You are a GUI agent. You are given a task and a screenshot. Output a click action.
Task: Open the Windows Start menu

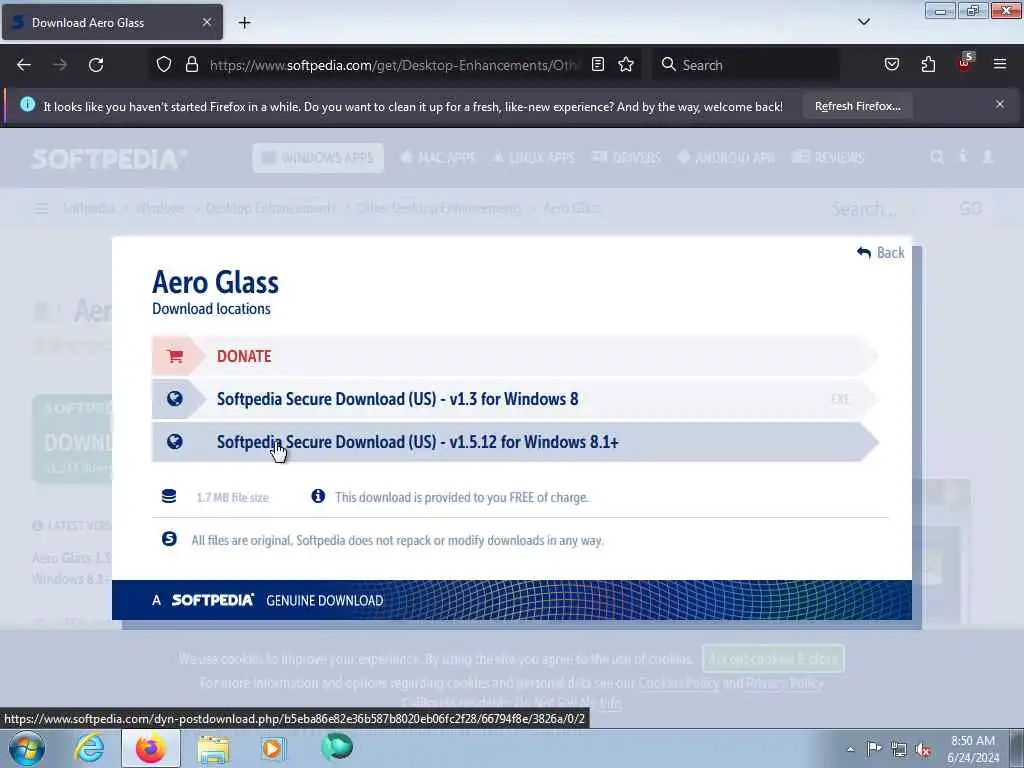[27, 748]
